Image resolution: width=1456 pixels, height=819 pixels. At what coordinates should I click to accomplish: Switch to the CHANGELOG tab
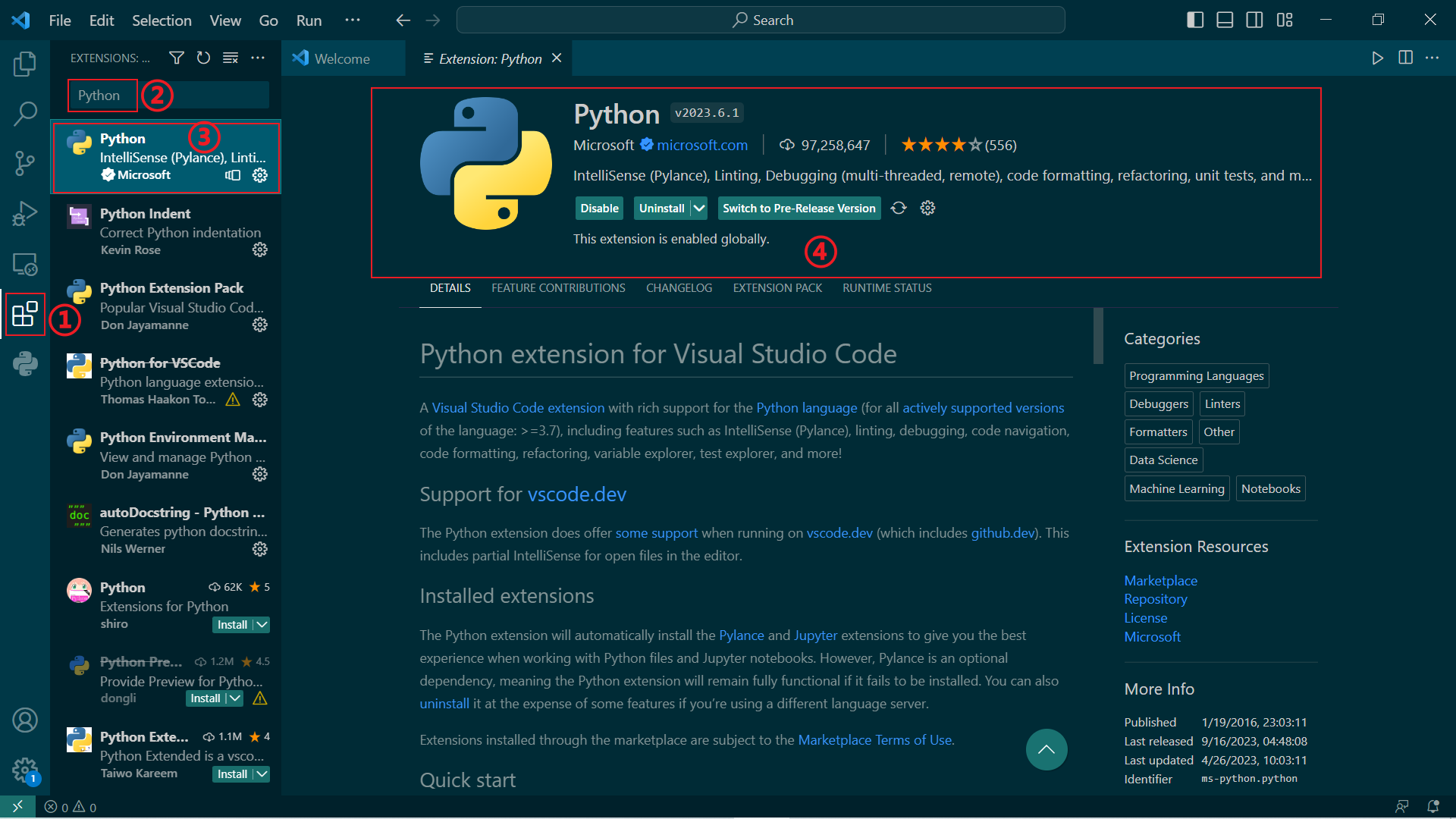click(x=679, y=288)
